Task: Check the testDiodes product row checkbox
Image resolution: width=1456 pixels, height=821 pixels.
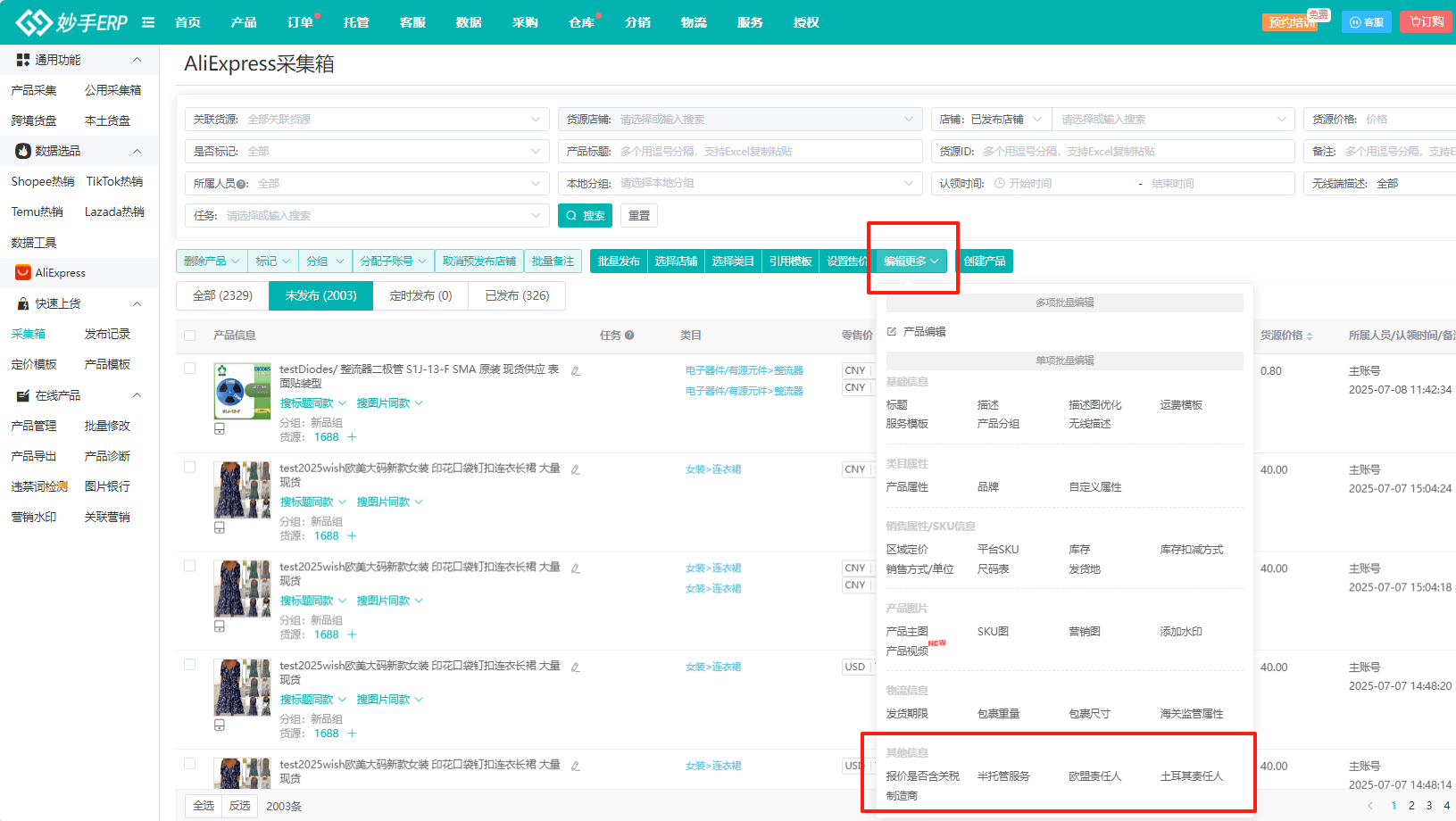Action: (x=189, y=368)
